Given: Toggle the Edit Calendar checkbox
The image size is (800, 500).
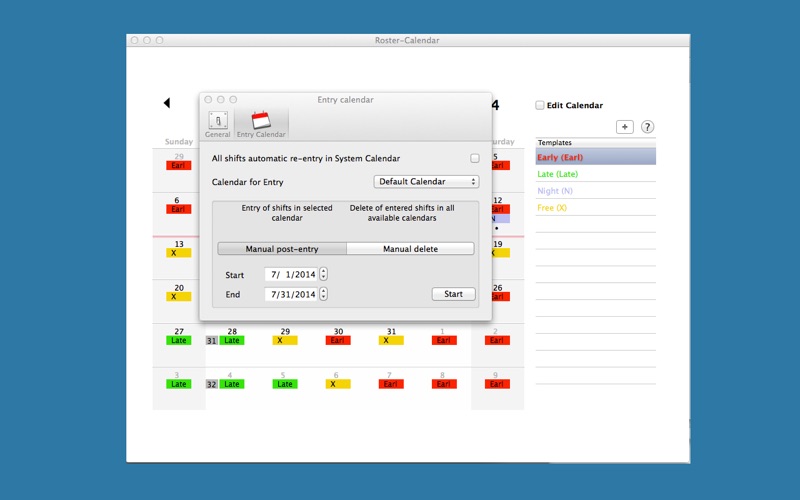Looking at the screenshot, I should [x=540, y=105].
